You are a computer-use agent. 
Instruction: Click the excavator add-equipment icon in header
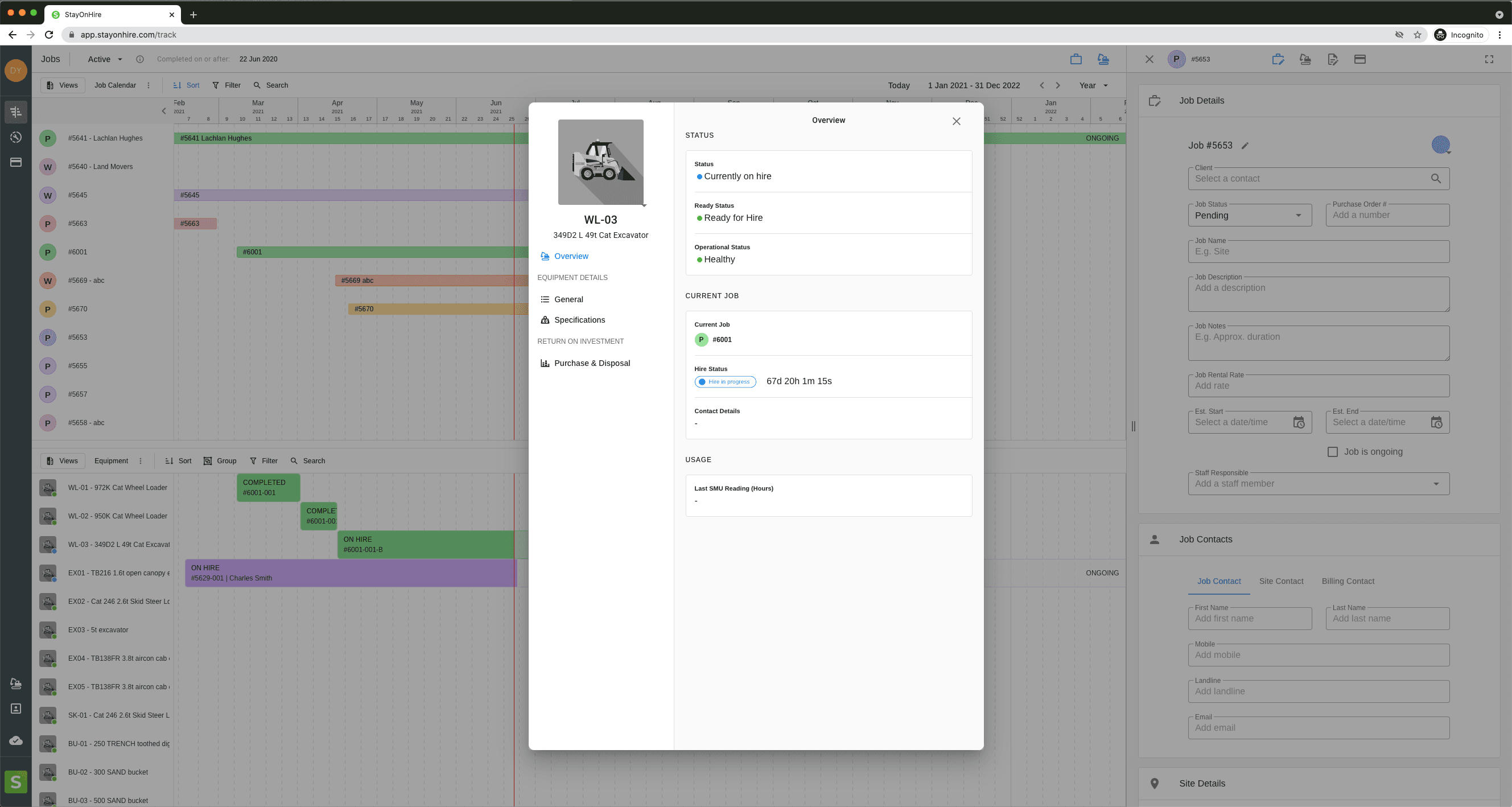click(1103, 59)
